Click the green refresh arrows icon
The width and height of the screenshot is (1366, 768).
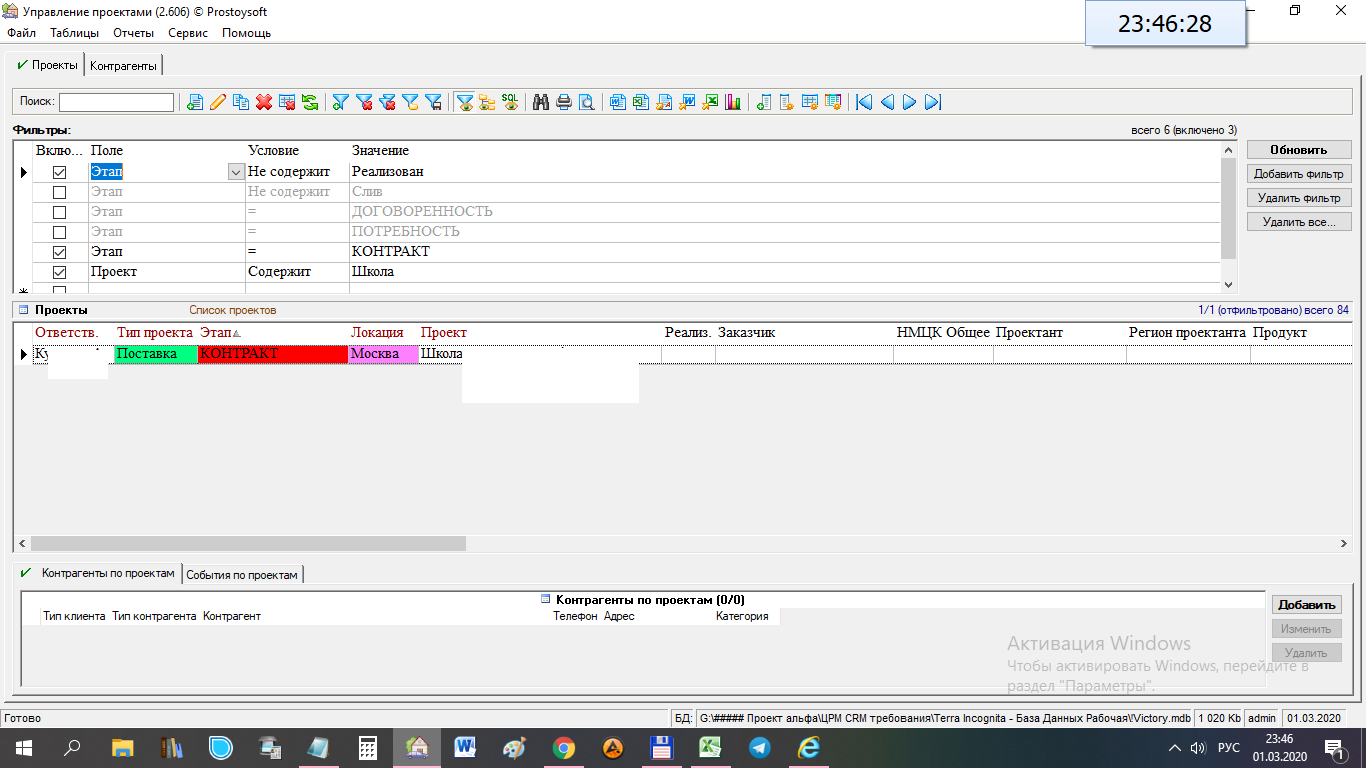[310, 102]
